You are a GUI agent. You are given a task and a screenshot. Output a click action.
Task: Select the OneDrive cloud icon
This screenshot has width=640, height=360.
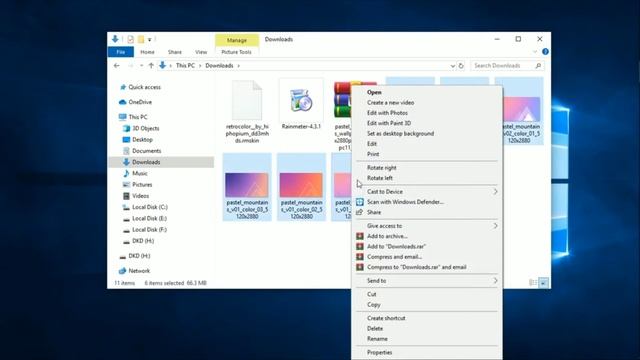click(x=122, y=102)
